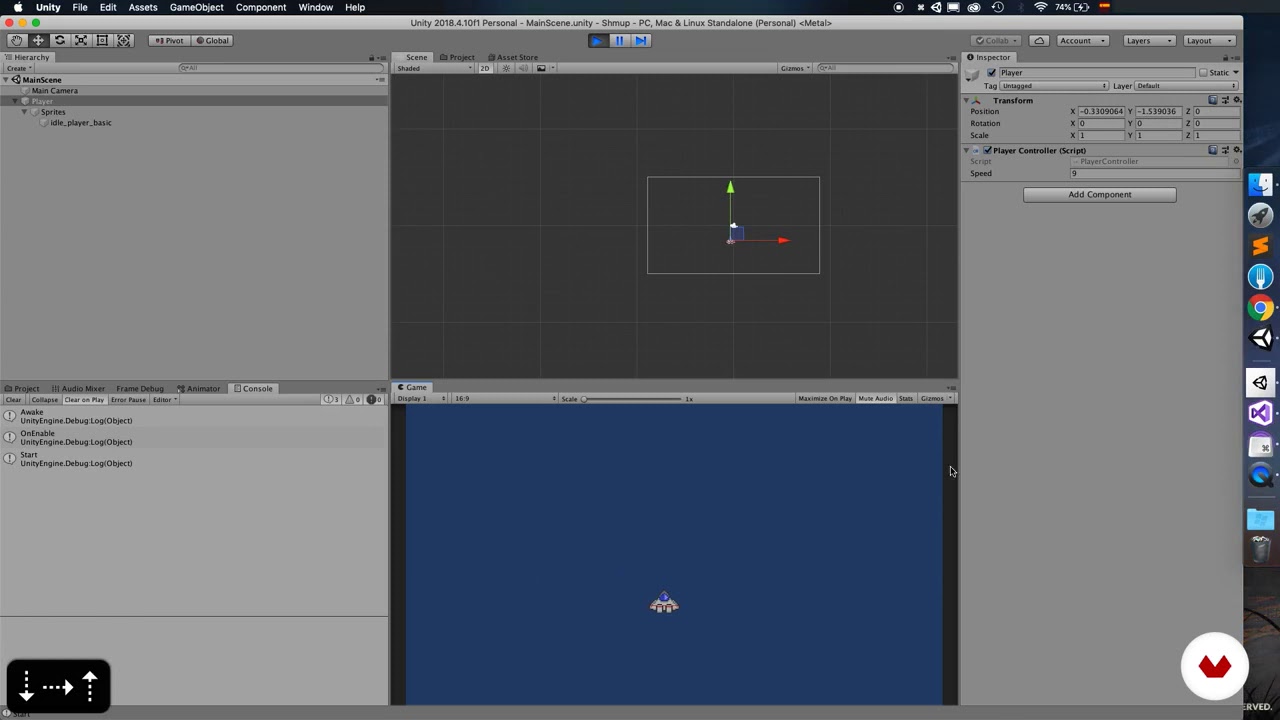Open the GameObject menu
Viewport: 1280px width, 720px height.
click(x=196, y=7)
